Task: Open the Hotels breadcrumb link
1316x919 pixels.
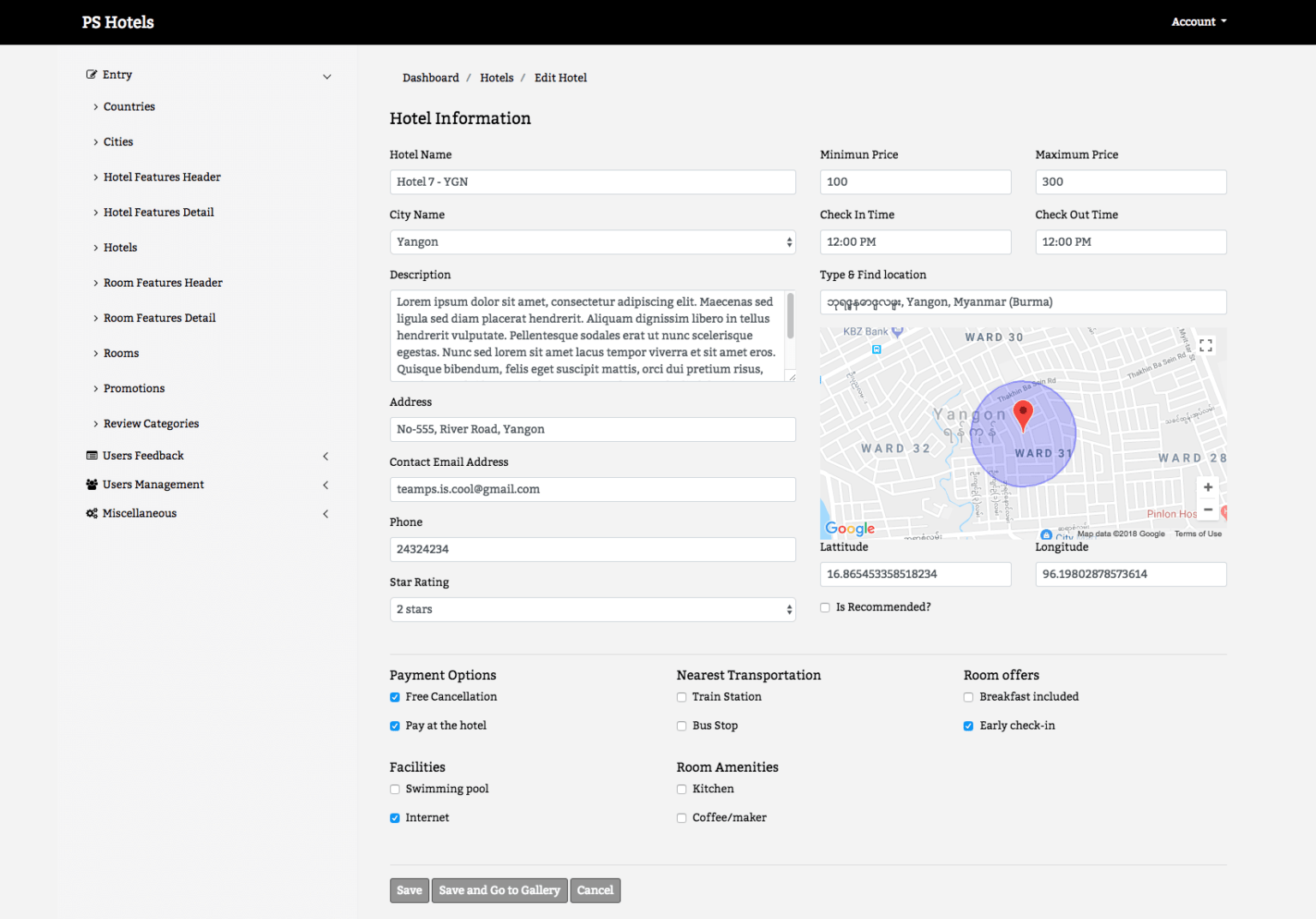Action: tap(497, 77)
